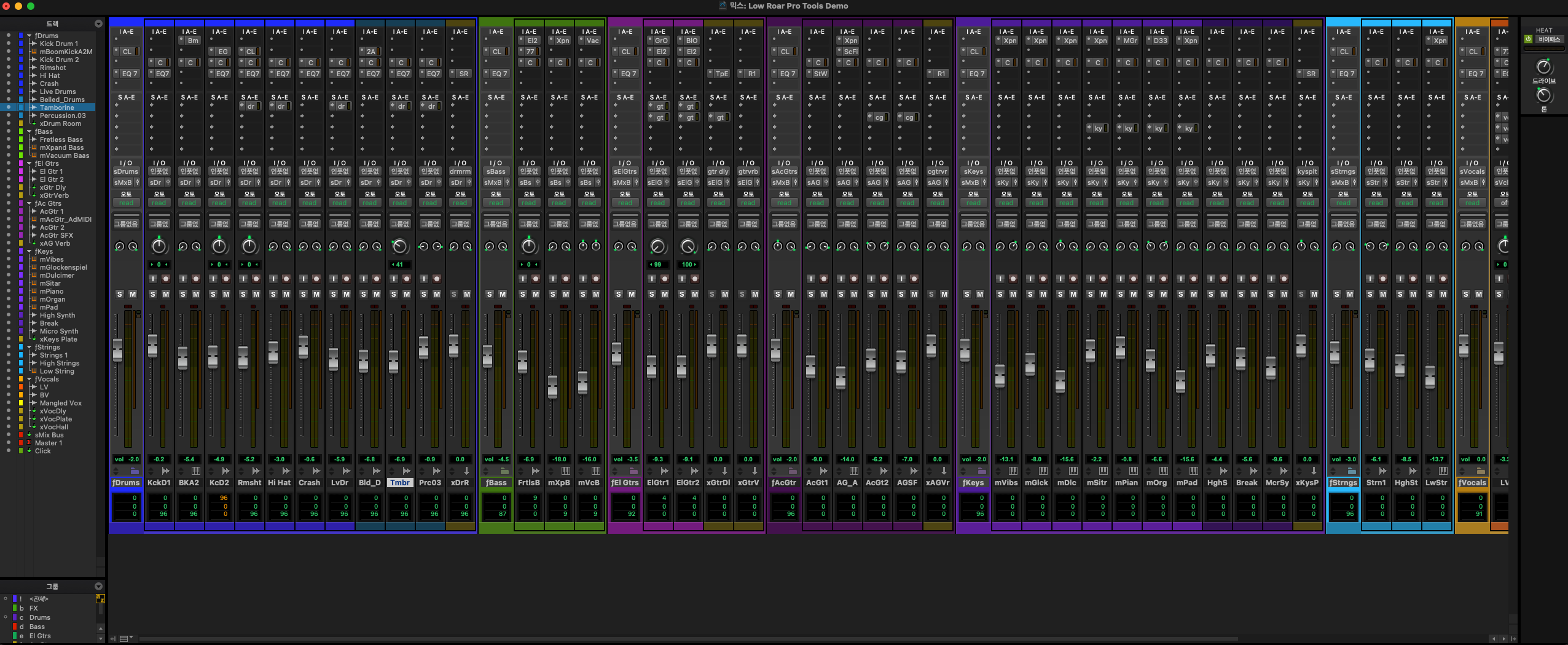
Task: Open dr send on Rmsht channel
Action: tap(251, 106)
